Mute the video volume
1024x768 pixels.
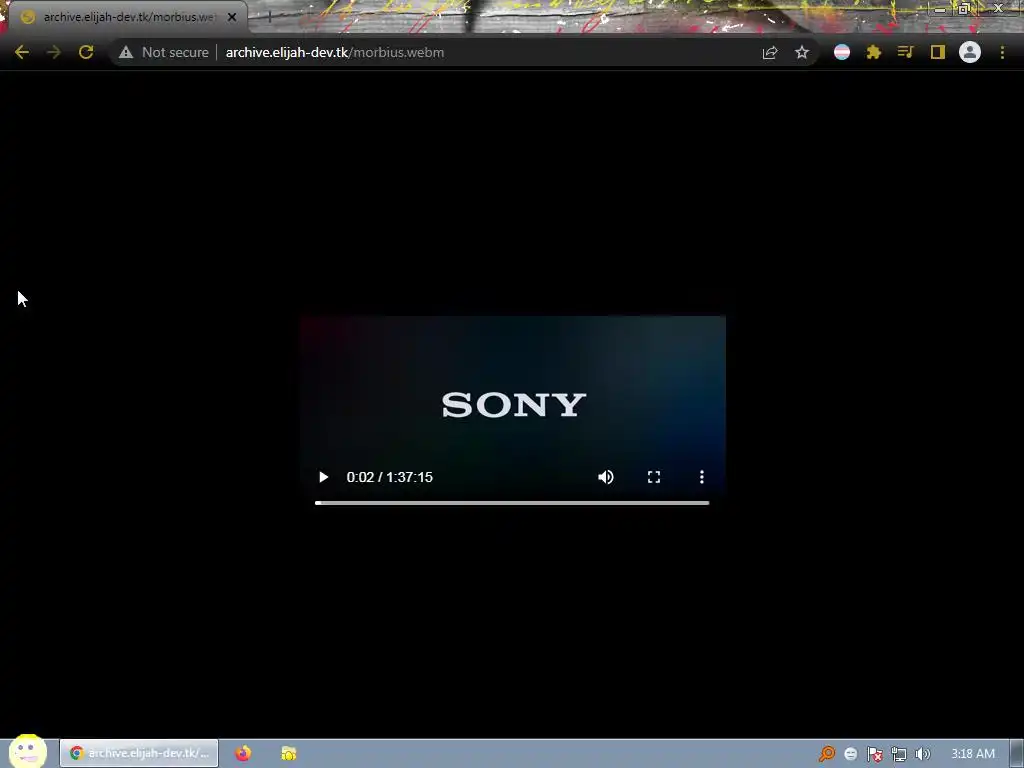pos(606,477)
